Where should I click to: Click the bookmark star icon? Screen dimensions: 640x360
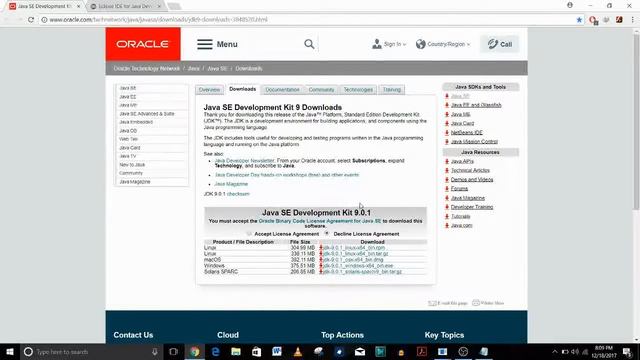[579, 20]
